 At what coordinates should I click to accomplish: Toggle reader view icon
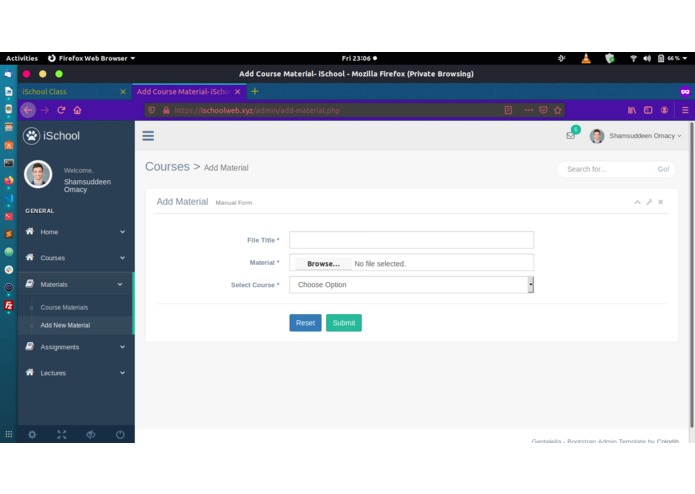508,110
